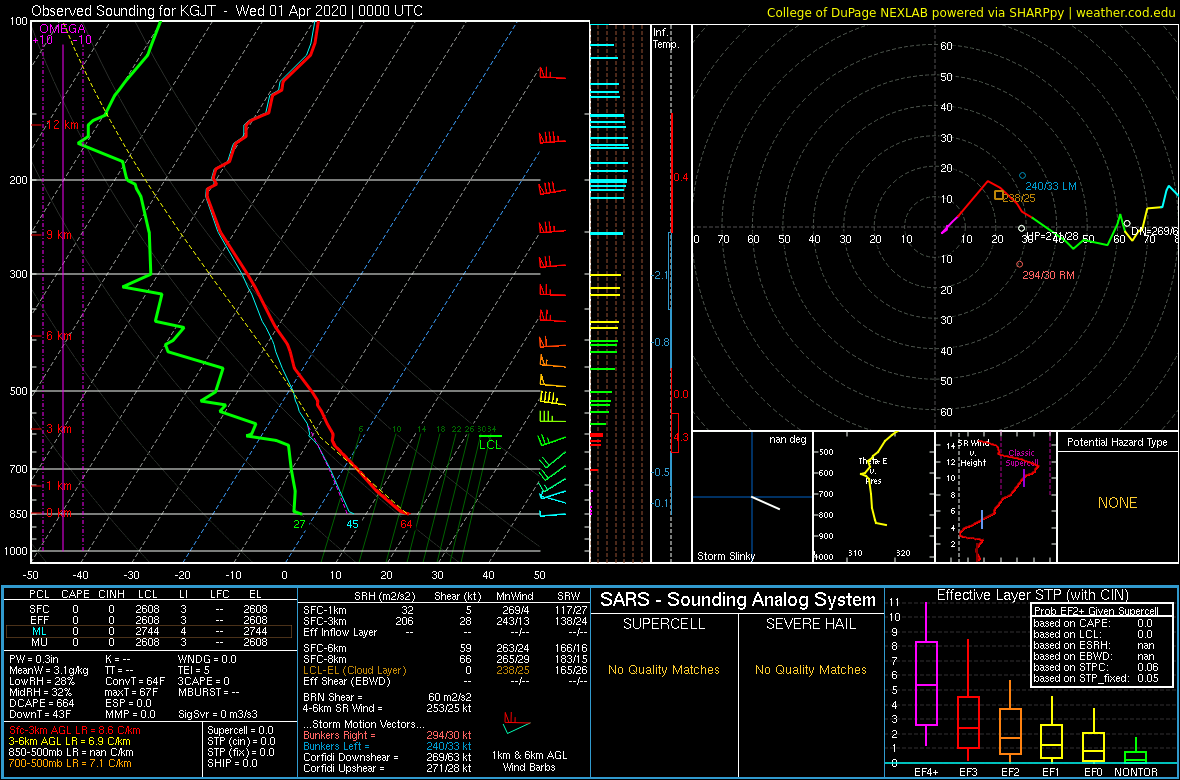The image size is (1180, 780).
Task: Select the SFC-6km kinematics row
Action: (444, 648)
